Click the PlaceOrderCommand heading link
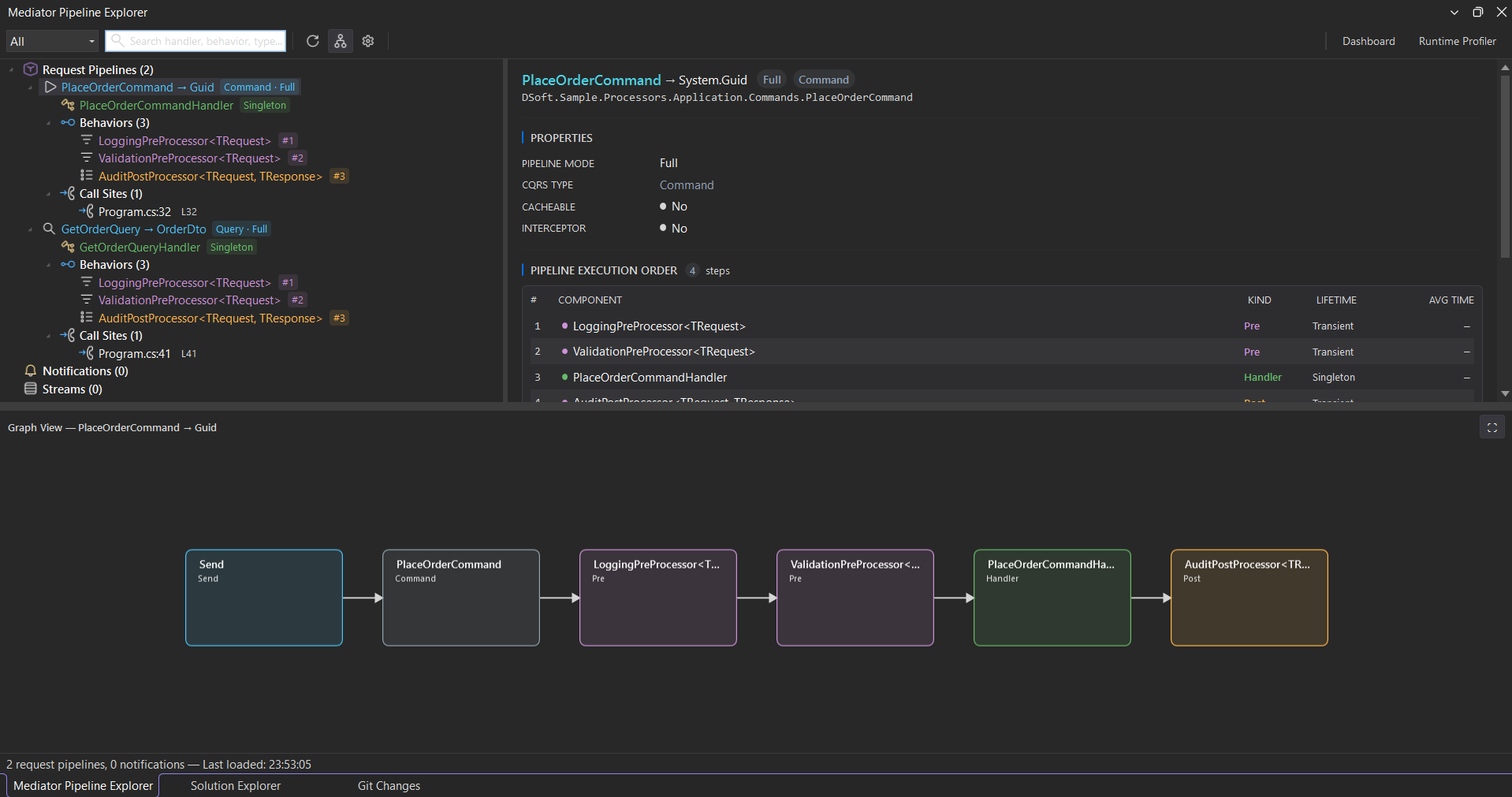Screen dimensions: 1512x797 pyautogui.click(x=591, y=80)
